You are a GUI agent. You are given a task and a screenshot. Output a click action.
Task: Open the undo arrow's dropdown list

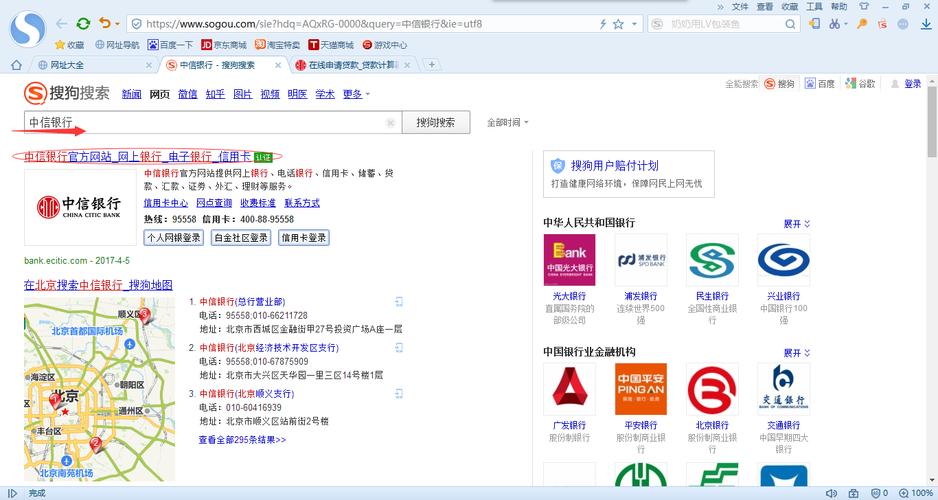pyautogui.click(x=117, y=25)
